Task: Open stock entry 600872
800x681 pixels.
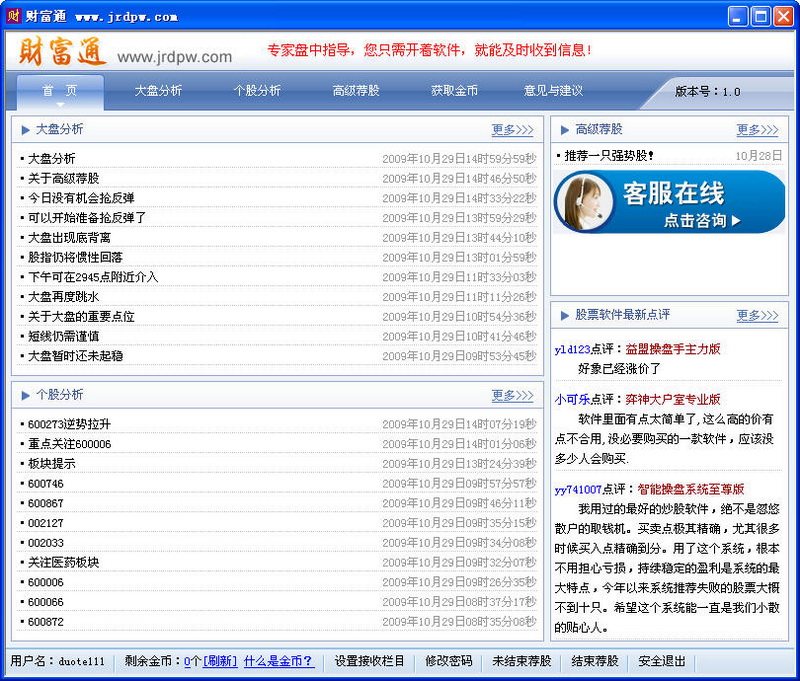Action: click(x=46, y=622)
